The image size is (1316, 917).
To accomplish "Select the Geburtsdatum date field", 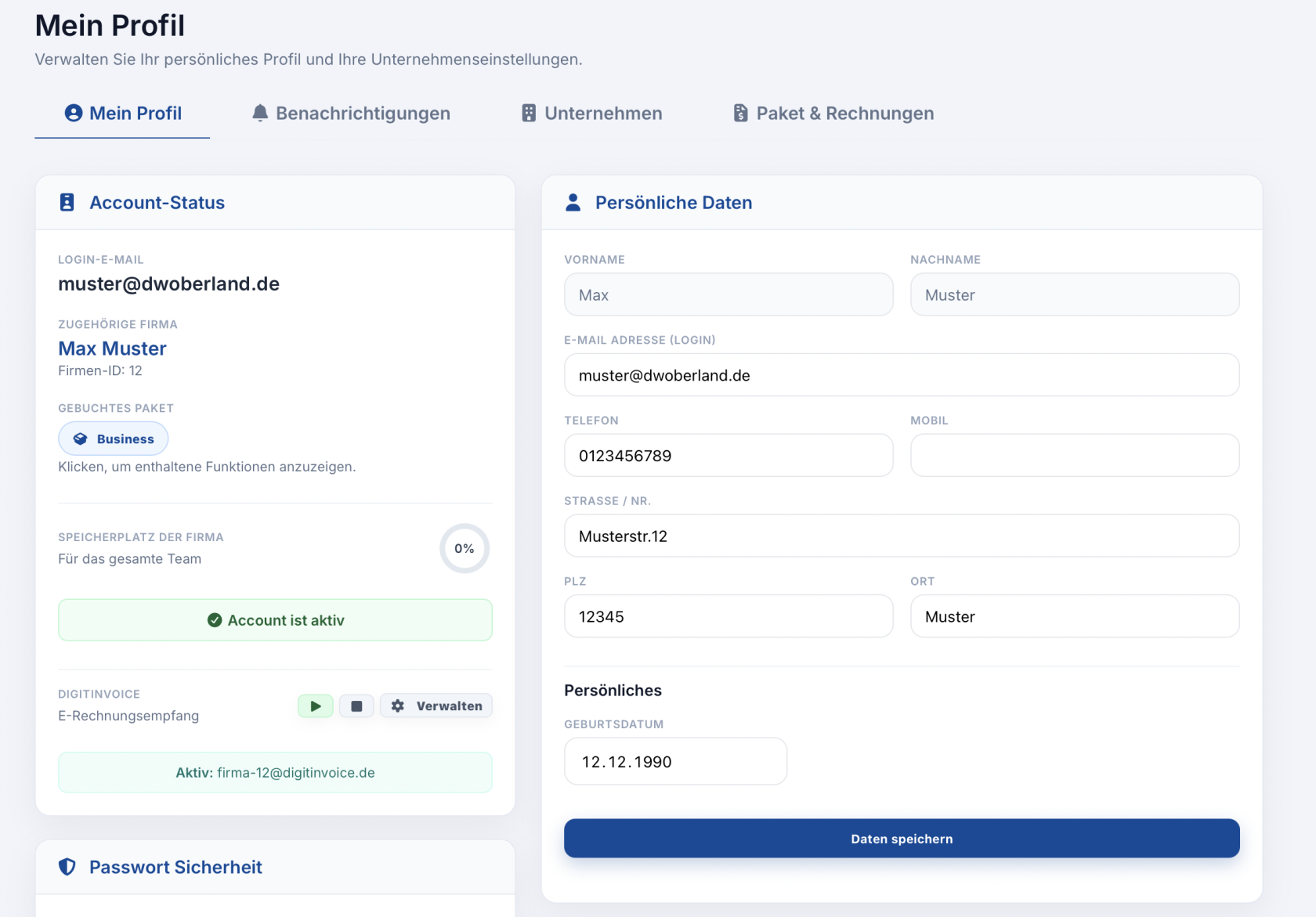I will (x=675, y=761).
